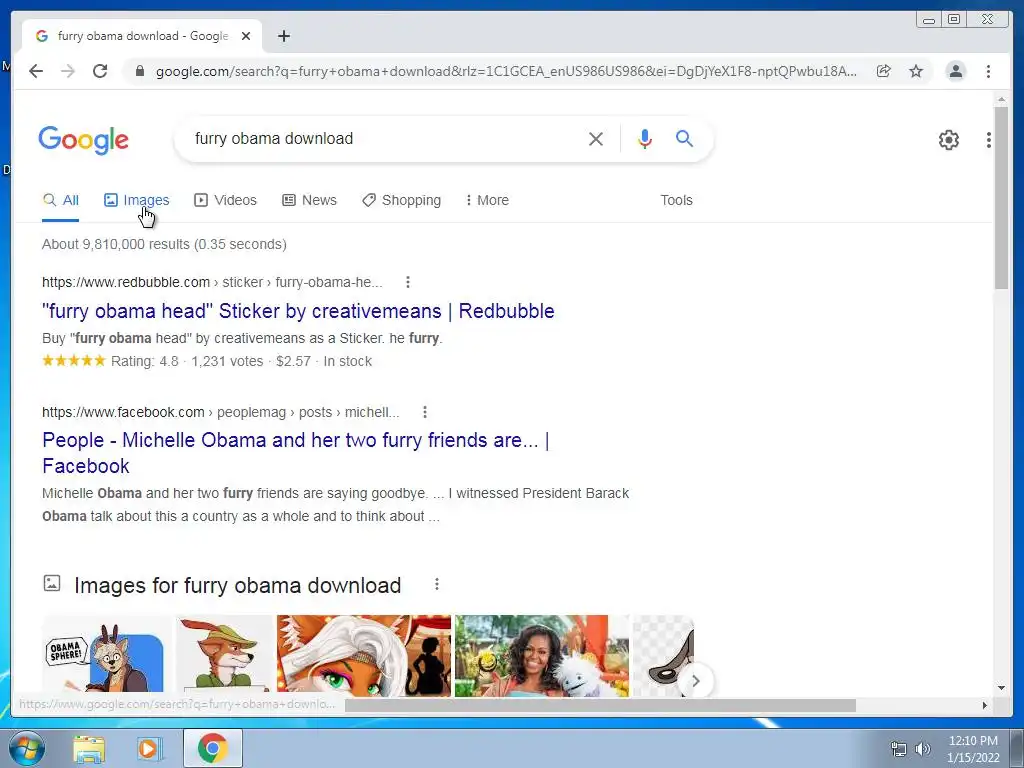Image resolution: width=1024 pixels, height=768 pixels.
Task: Click the vertical scrollbar up arrow
Action: (x=1001, y=99)
